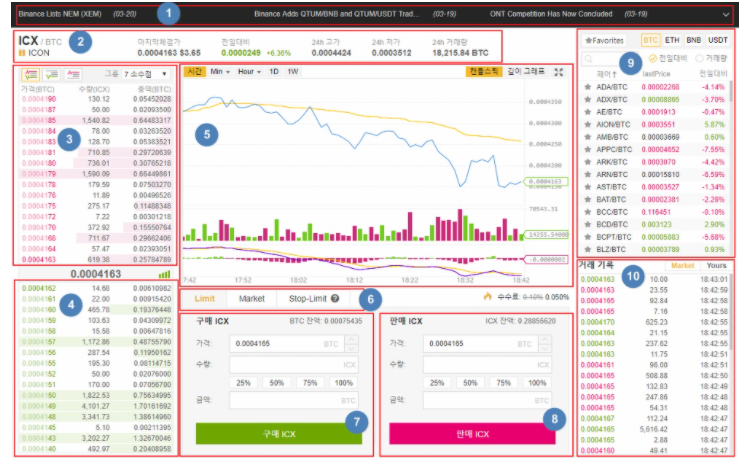The width and height of the screenshot is (739, 461).
Task: Open the decimal grouping dropdown
Action: pyautogui.click(x=146, y=74)
